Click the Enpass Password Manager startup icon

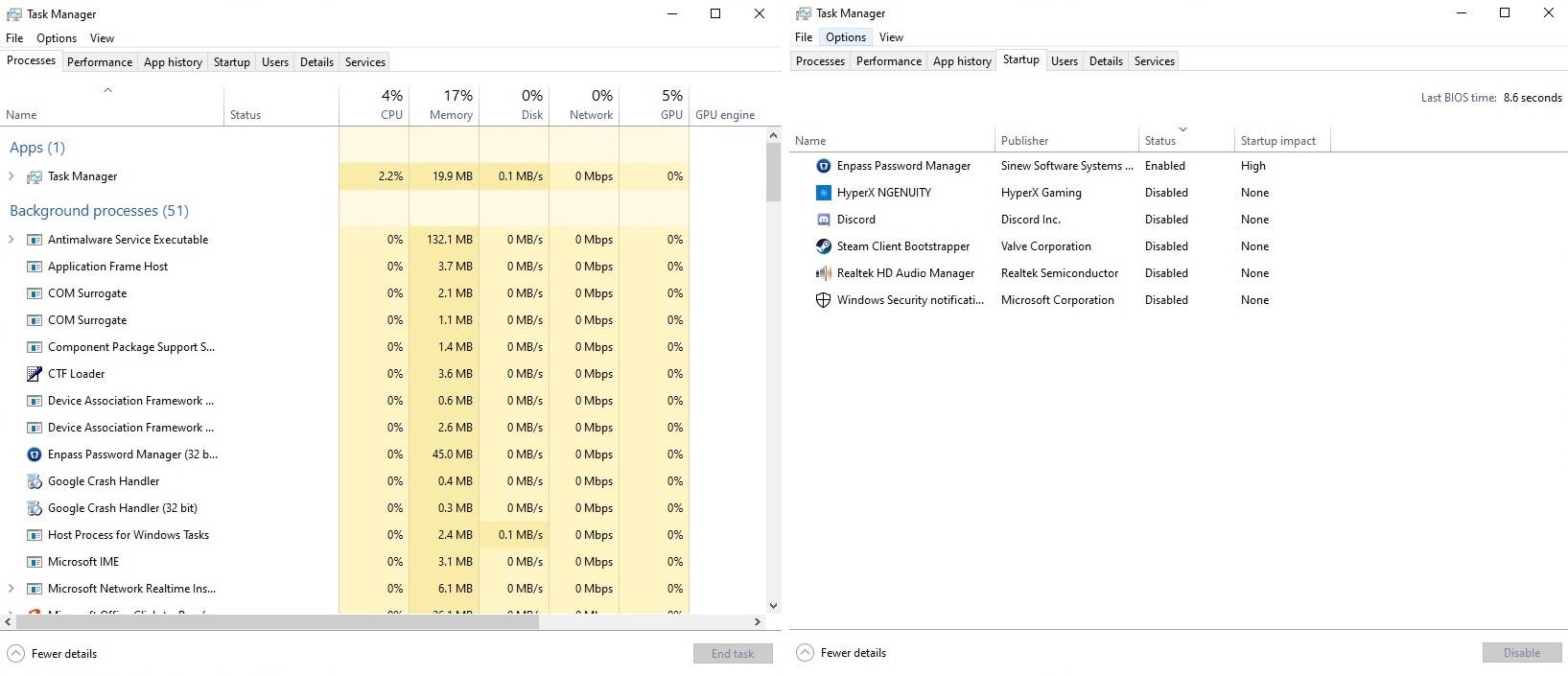823,166
